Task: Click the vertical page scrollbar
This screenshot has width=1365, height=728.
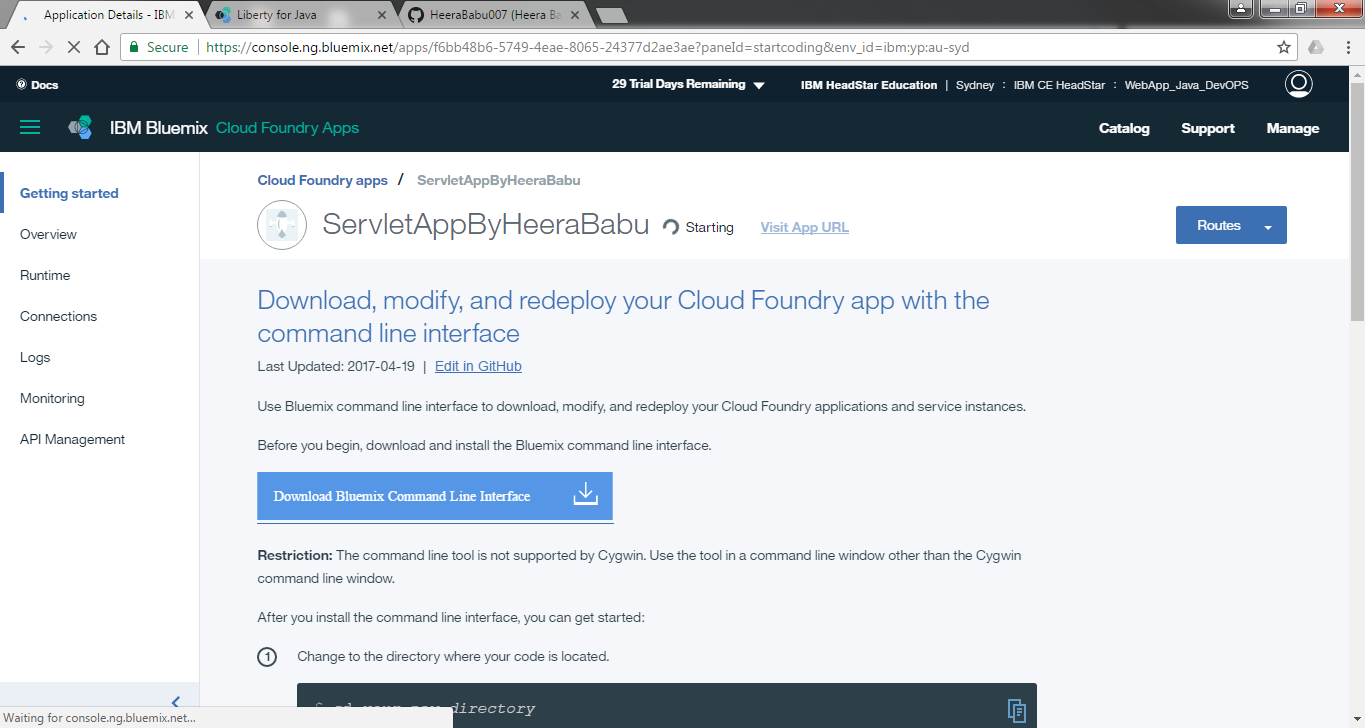Action: (x=1357, y=200)
